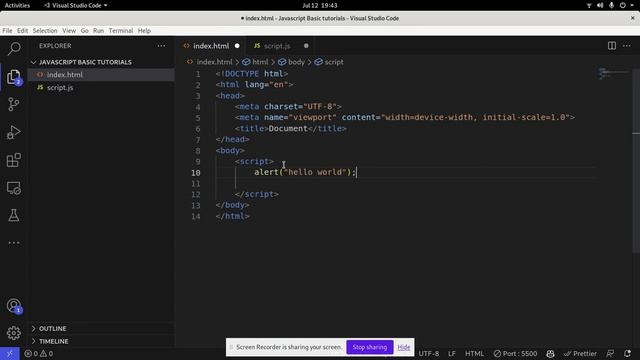This screenshot has width=640, height=360.
Task: Open the Explorer view icon
Action: [x=14, y=77]
